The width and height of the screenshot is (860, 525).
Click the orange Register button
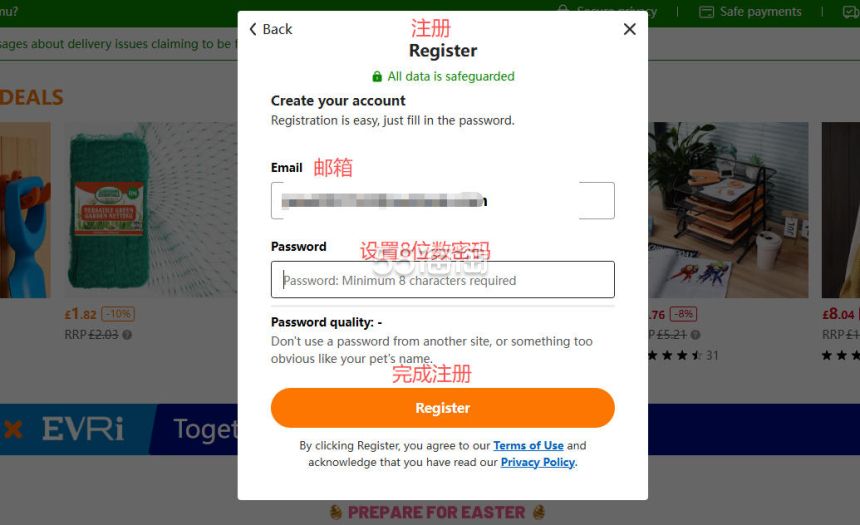443,408
